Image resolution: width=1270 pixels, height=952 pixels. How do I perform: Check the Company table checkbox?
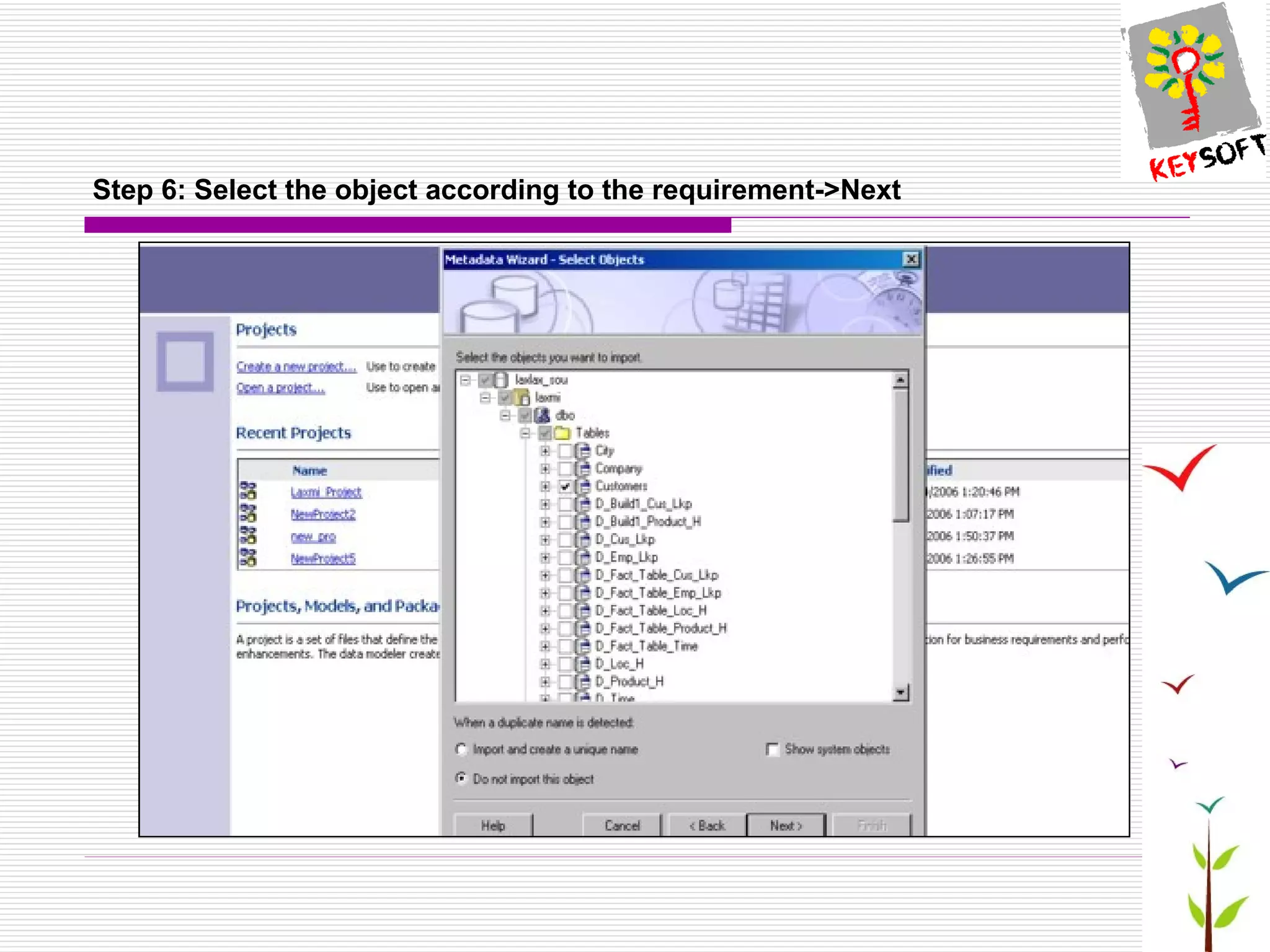(565, 469)
